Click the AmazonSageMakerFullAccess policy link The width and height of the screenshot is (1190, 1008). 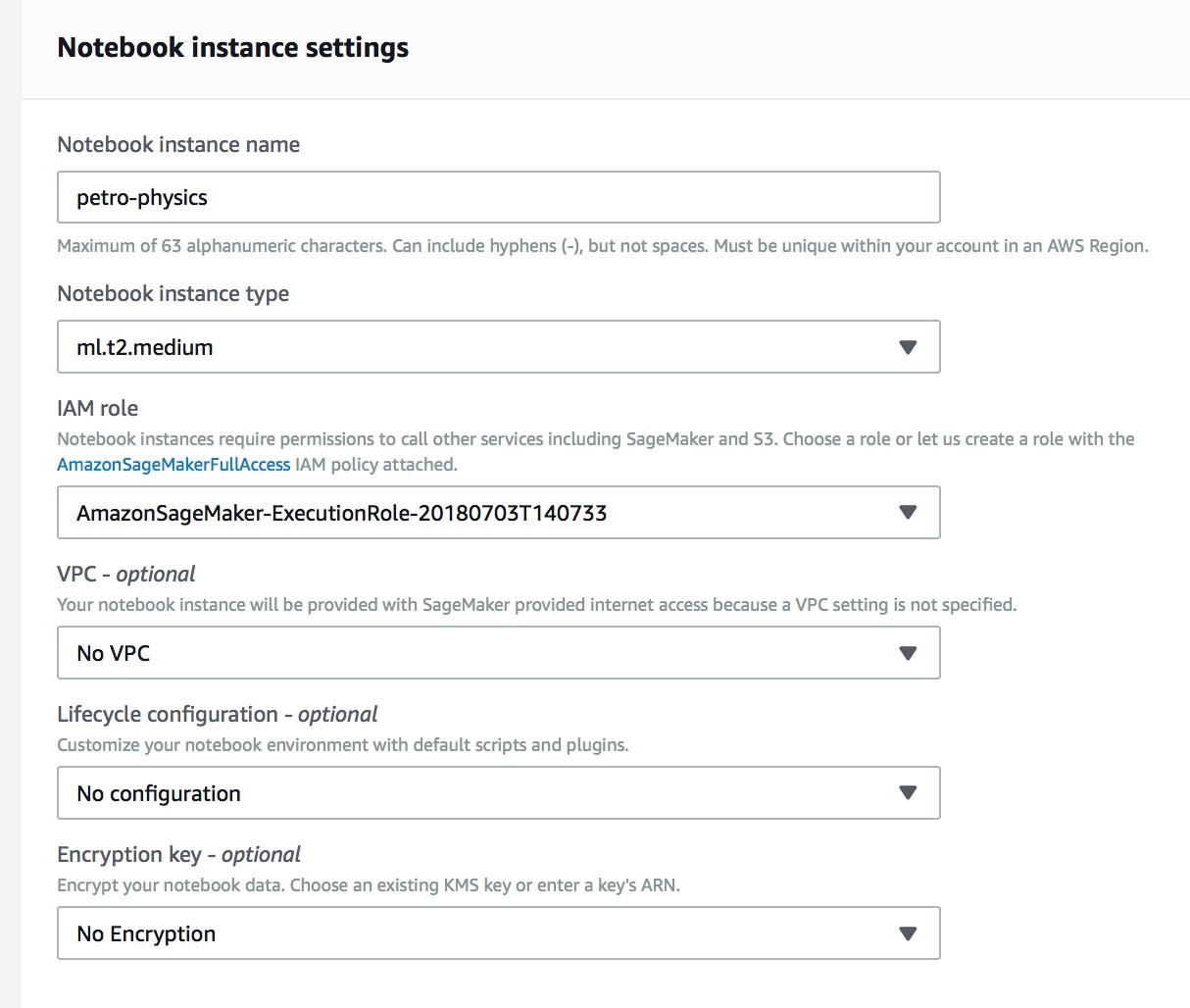coord(173,464)
